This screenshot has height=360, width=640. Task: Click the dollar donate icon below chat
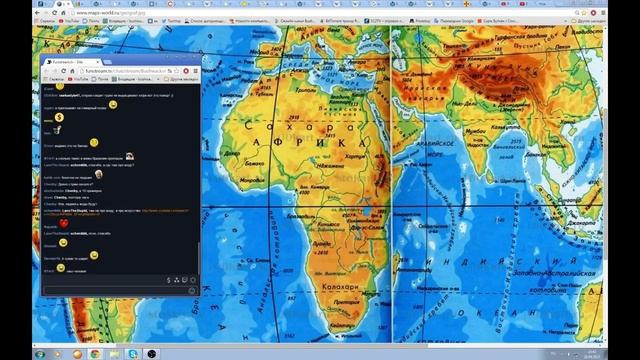tap(169, 280)
